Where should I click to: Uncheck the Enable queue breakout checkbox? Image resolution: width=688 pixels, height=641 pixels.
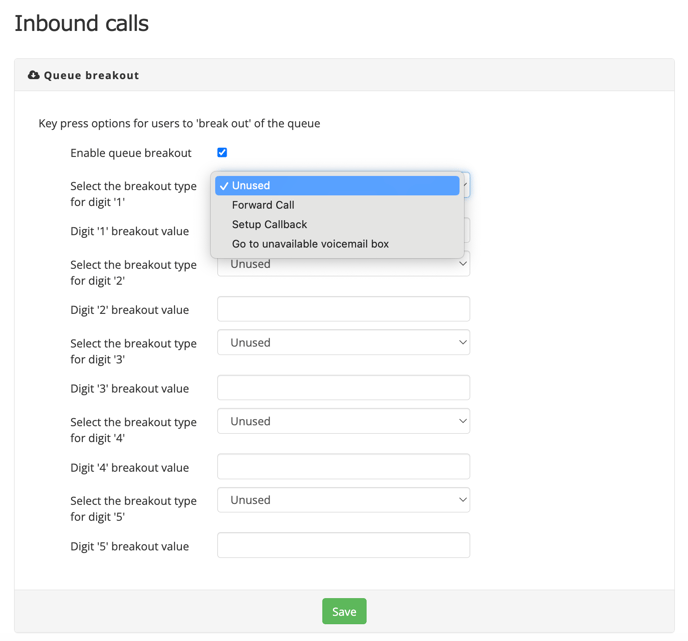click(x=222, y=152)
